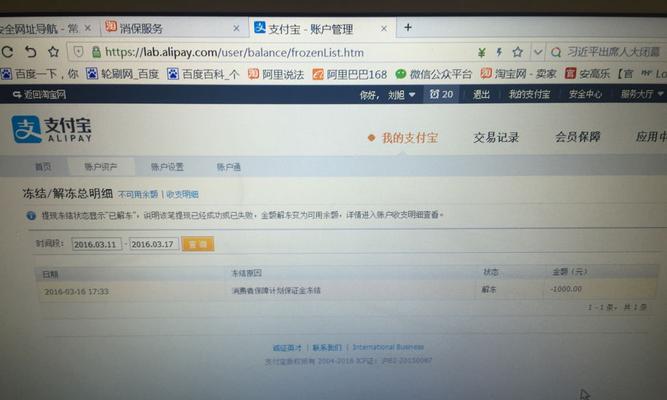The image size is (667, 400).
Task: Switch to the 消保服务 tab
Action: coord(174,28)
